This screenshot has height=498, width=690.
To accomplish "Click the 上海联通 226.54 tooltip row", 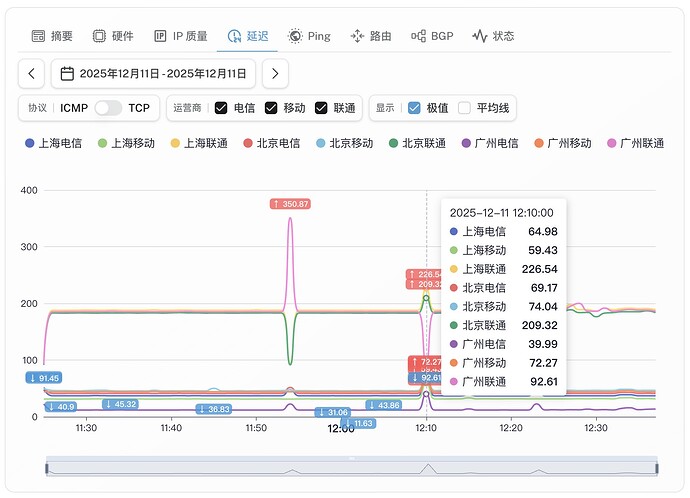I will [503, 269].
